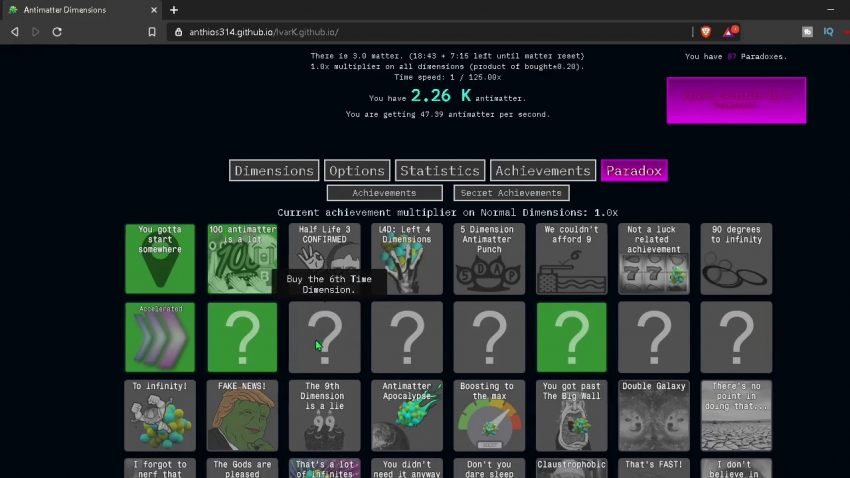Screen dimensions: 850x478
Task: Click question mark tile under Half Life 3
Action: point(324,337)
